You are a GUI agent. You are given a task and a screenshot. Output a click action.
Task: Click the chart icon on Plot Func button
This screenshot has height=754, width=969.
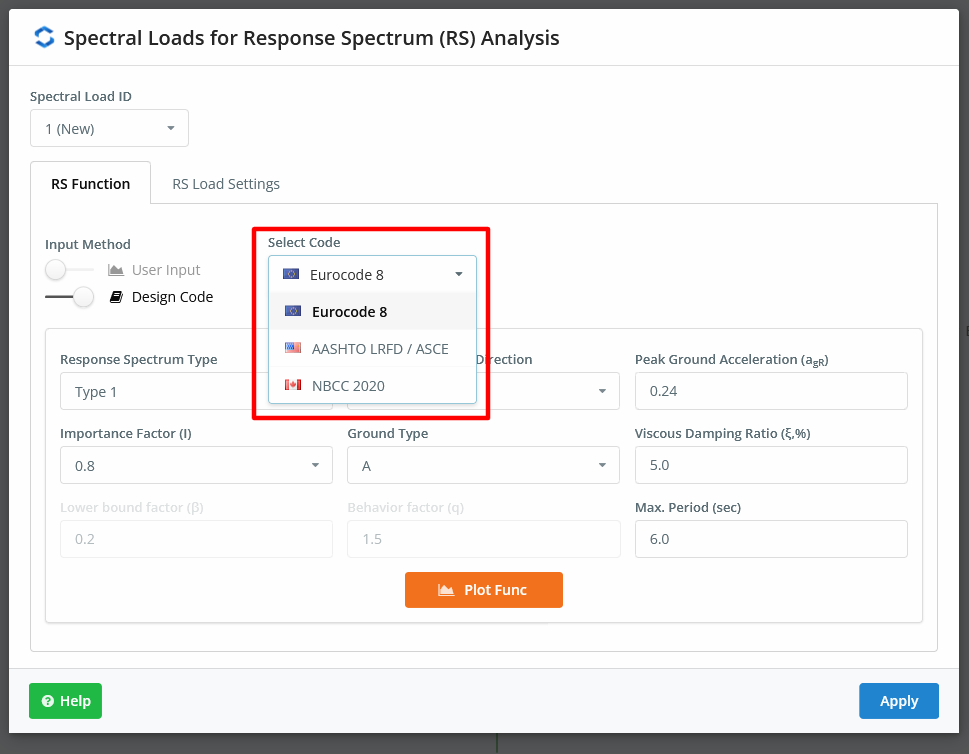446,590
